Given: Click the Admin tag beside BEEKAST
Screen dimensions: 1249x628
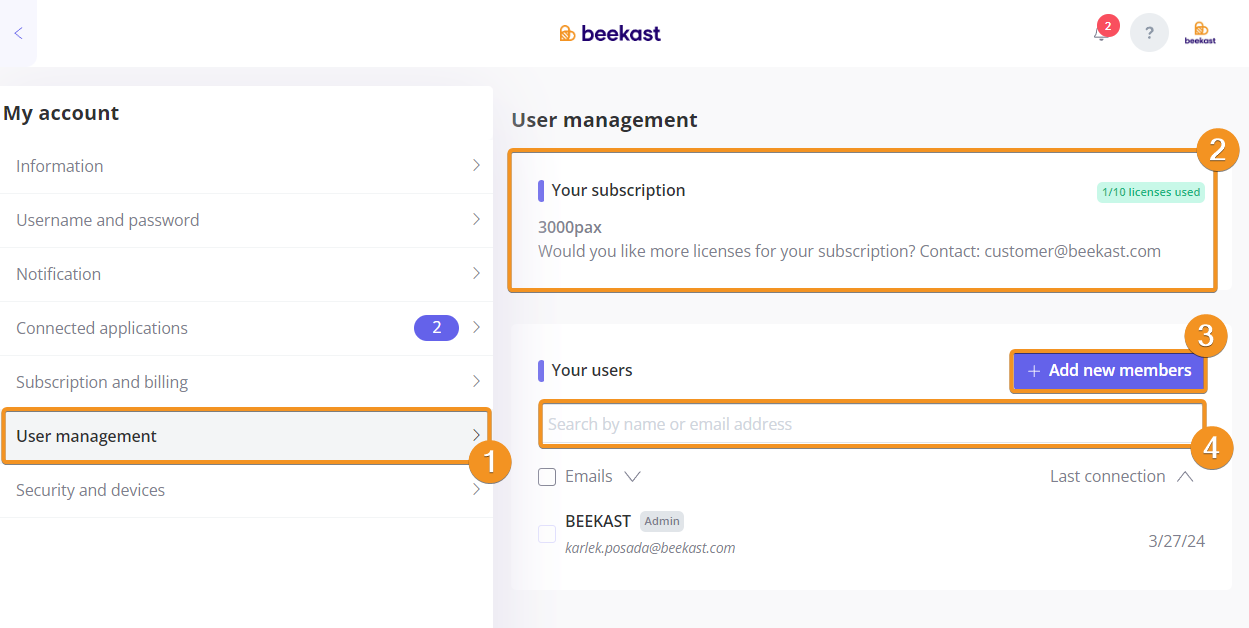Looking at the screenshot, I should coord(662,521).
